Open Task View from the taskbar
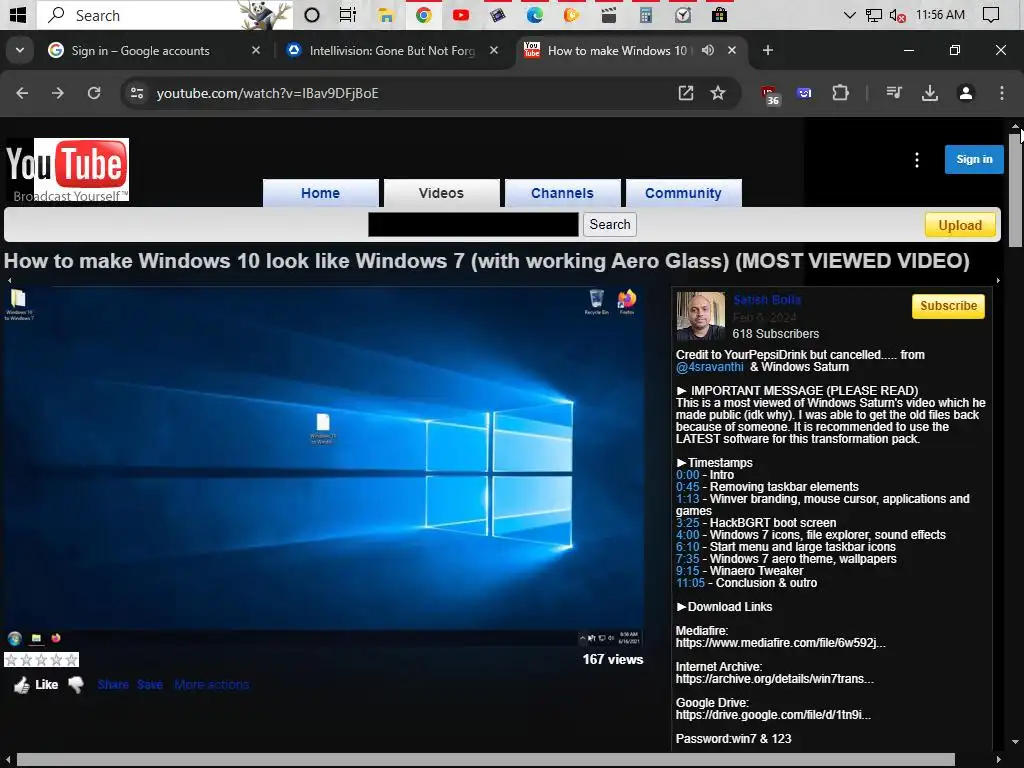1024x768 pixels. pyautogui.click(x=348, y=15)
